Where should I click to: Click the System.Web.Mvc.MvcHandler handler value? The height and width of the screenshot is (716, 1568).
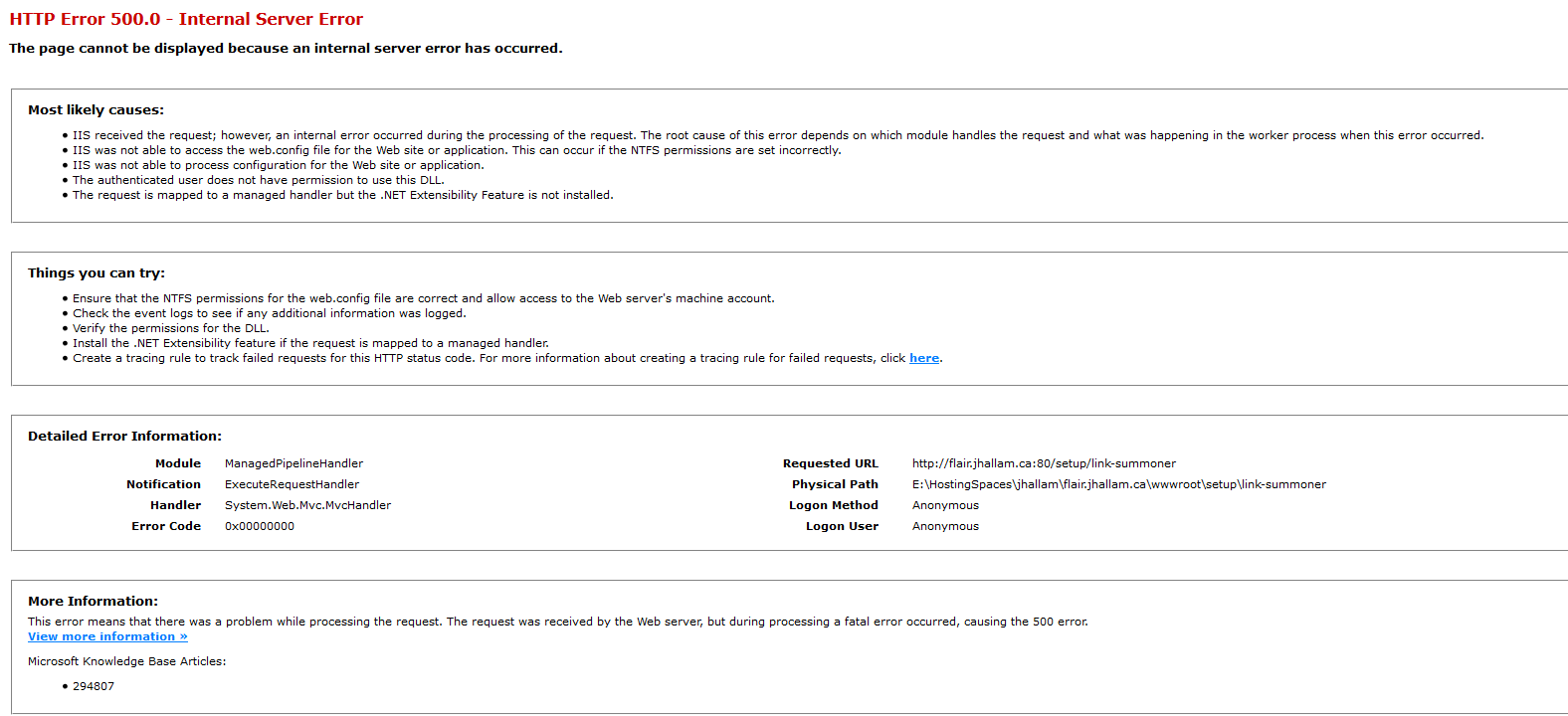pos(307,505)
